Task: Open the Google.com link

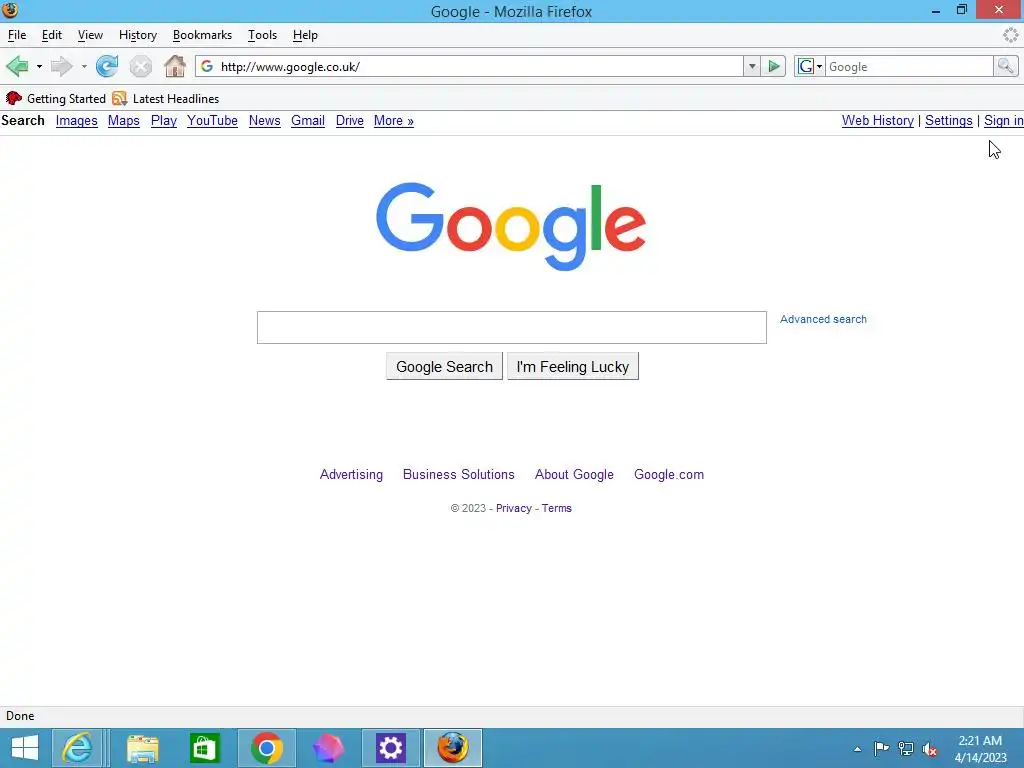Action: point(669,475)
